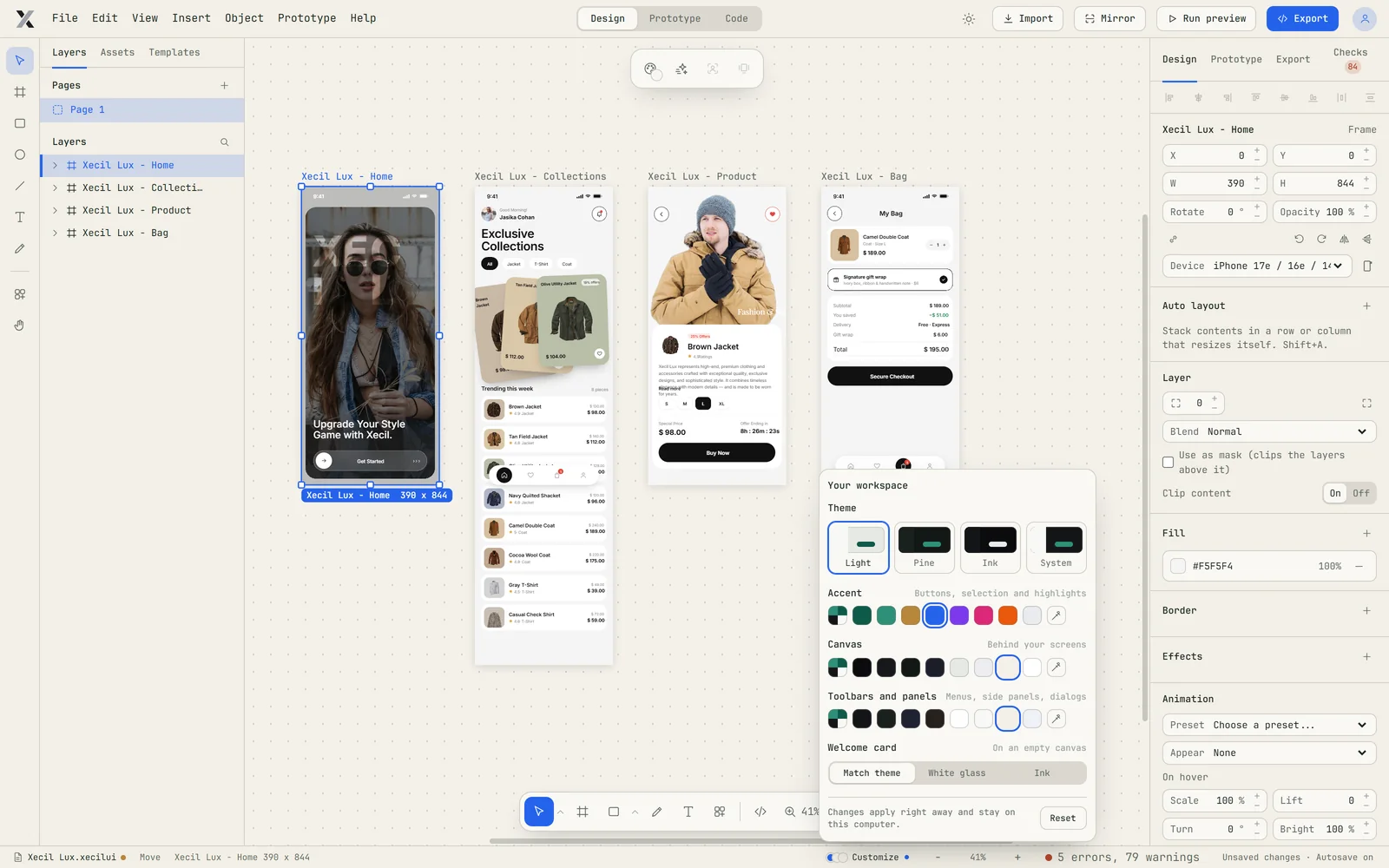This screenshot has height=868, width=1389.
Task: Select the Frame tool in left sidebar
Action: point(20,92)
